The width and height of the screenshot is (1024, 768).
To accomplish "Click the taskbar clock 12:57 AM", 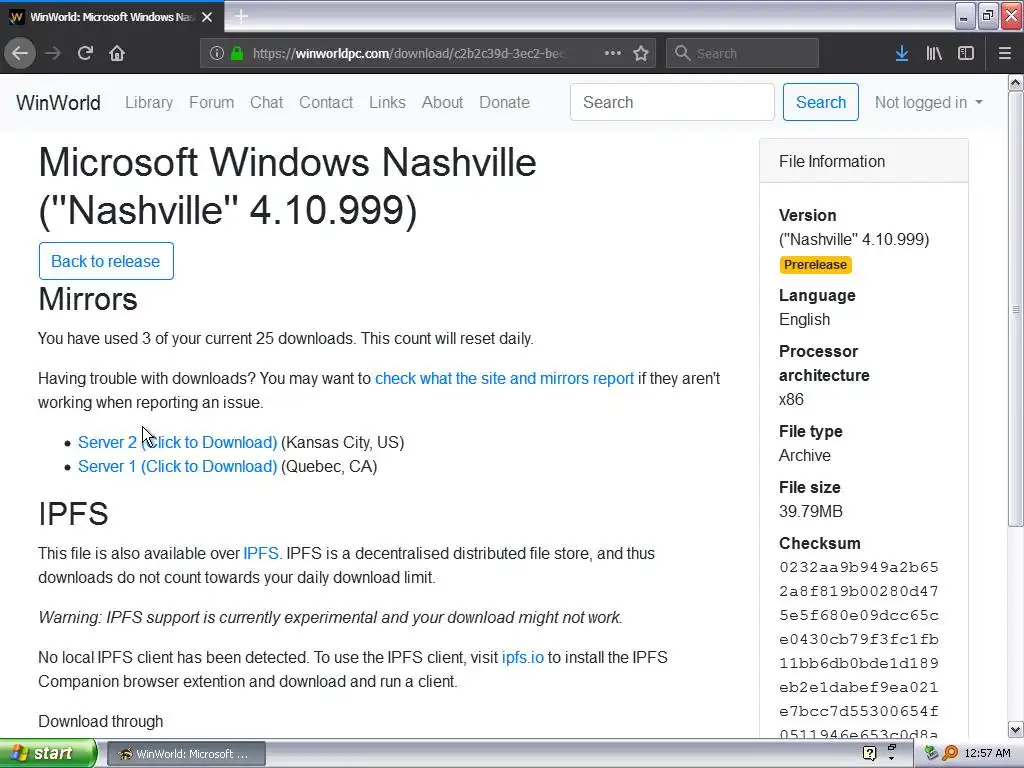I will [x=987, y=754].
